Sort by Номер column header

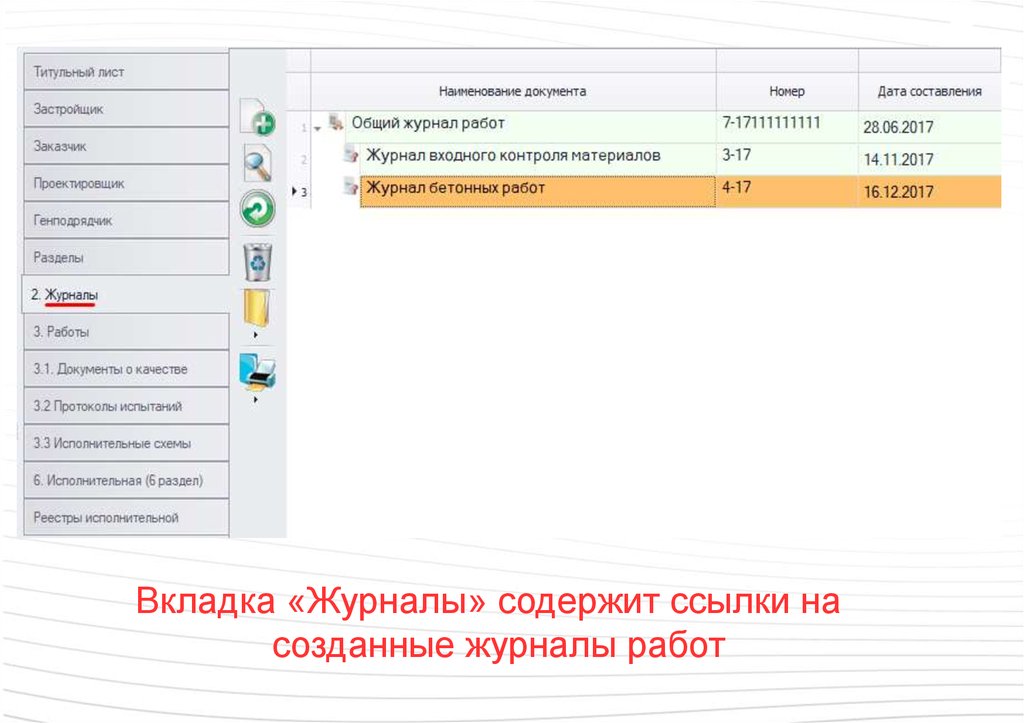(x=787, y=91)
